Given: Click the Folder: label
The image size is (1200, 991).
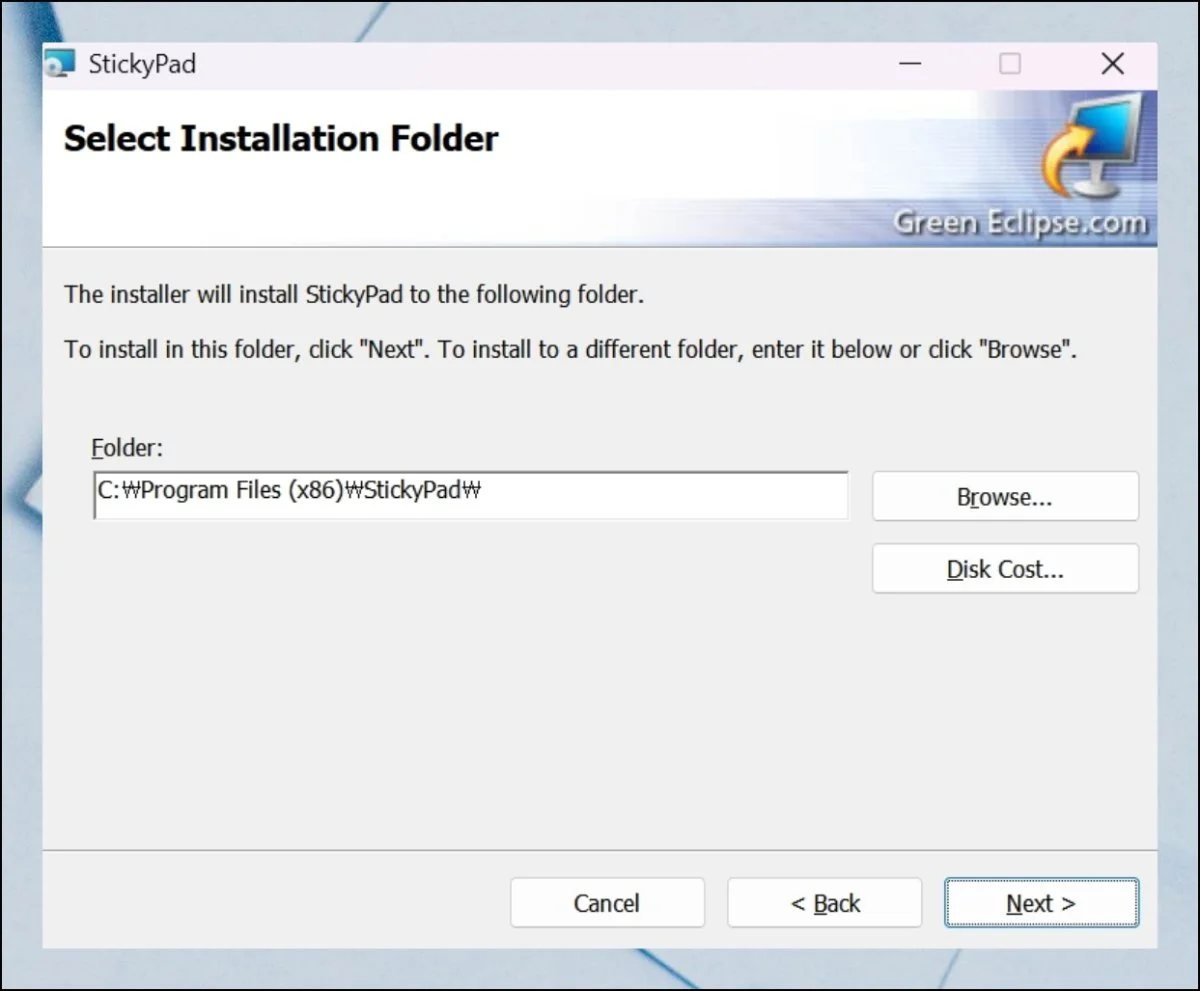Looking at the screenshot, I should (x=125, y=448).
